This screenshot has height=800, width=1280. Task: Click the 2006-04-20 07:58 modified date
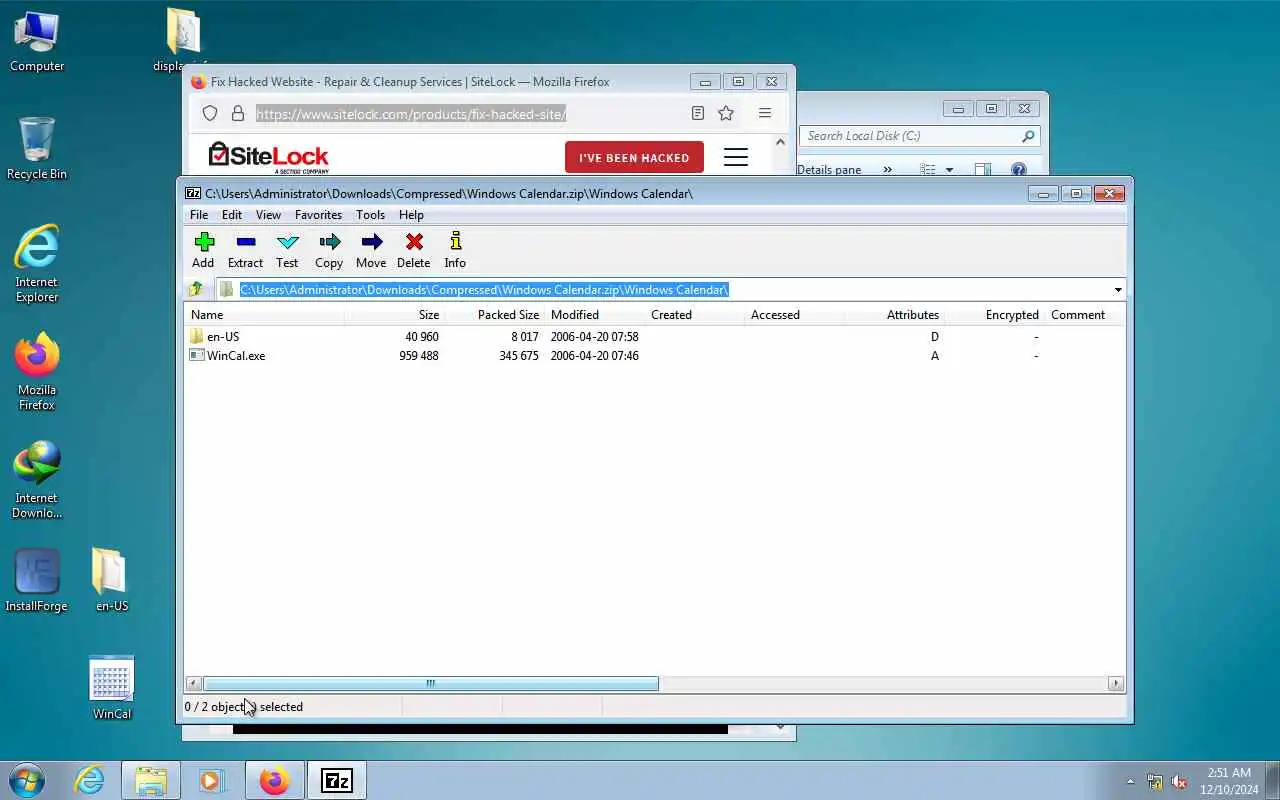click(594, 337)
